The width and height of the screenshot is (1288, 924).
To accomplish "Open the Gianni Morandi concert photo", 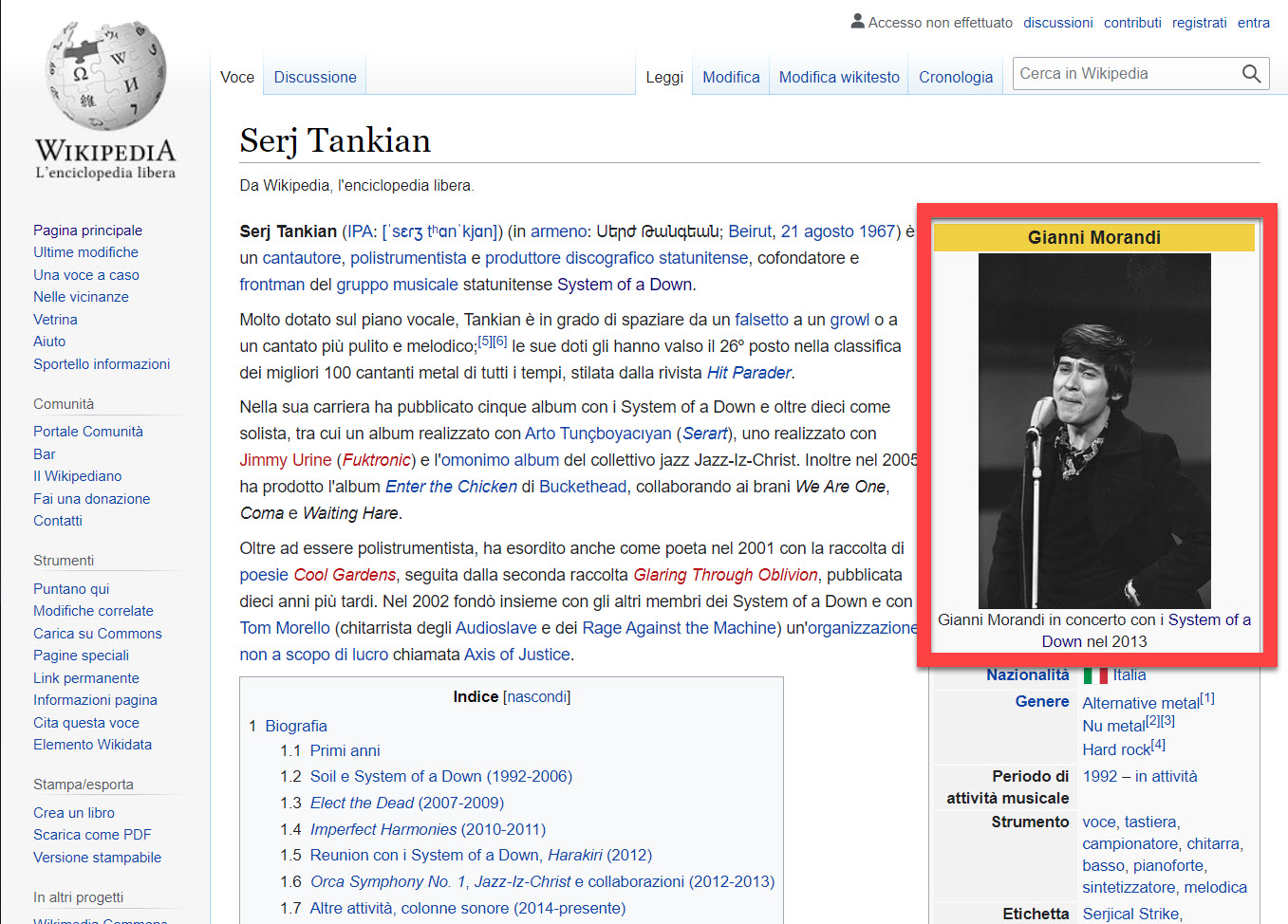I will pyautogui.click(x=1094, y=431).
